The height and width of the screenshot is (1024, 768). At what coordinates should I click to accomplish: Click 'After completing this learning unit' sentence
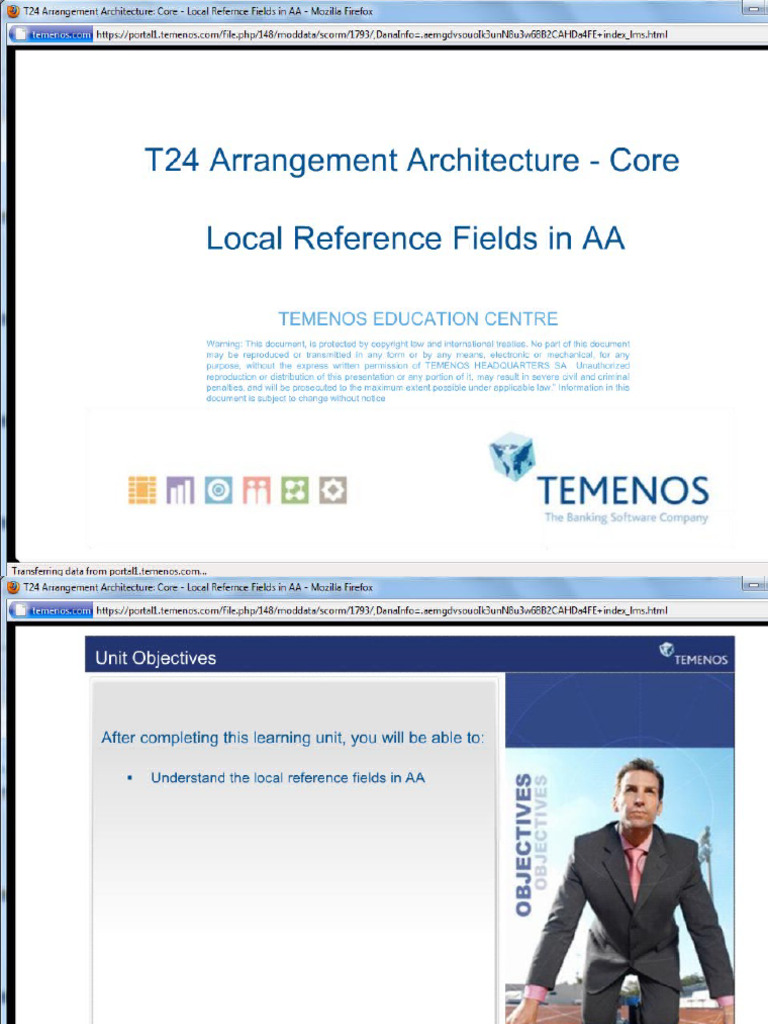tap(293, 738)
